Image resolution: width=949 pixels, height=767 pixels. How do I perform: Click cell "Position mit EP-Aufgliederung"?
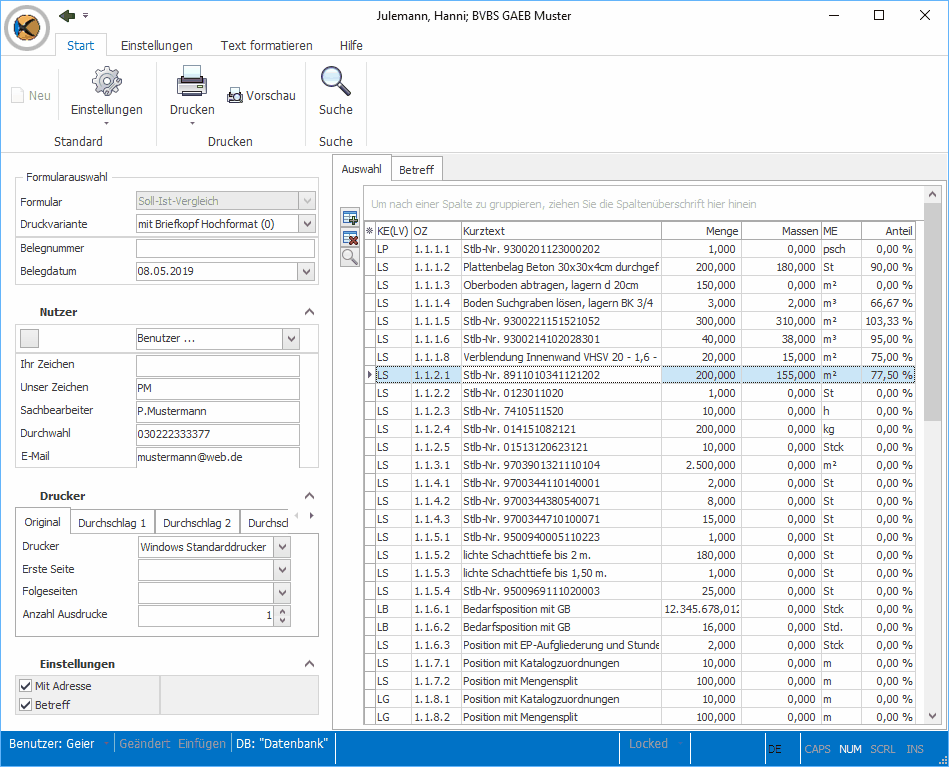coord(561,645)
